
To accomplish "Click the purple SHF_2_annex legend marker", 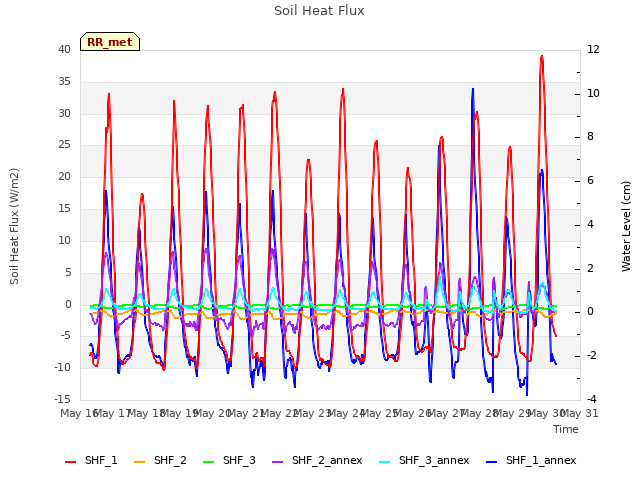I will [x=278, y=462].
